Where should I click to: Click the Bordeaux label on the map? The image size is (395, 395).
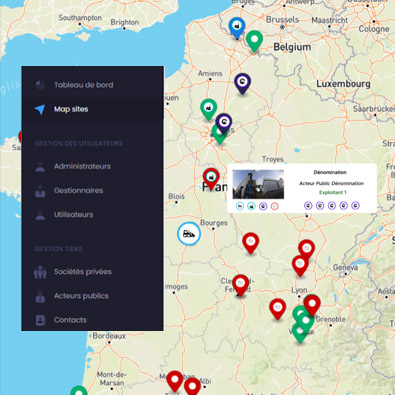tap(109, 336)
